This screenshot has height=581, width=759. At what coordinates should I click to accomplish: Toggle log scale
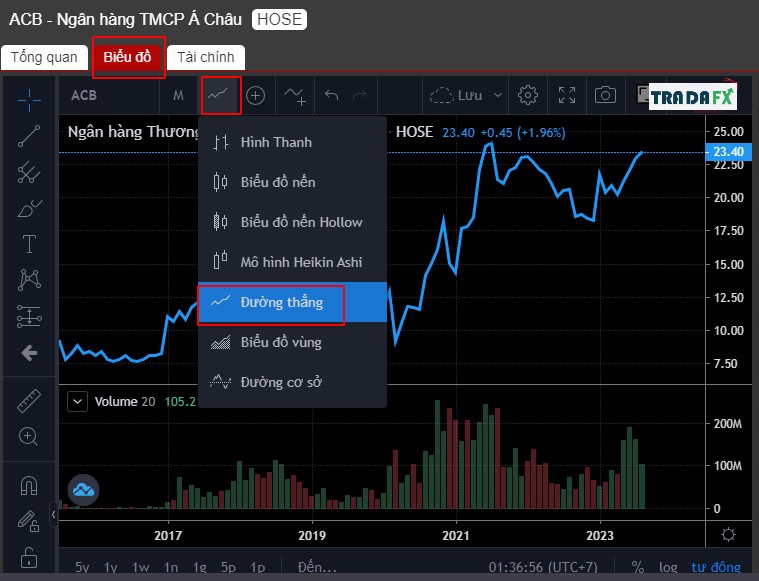tap(668, 567)
